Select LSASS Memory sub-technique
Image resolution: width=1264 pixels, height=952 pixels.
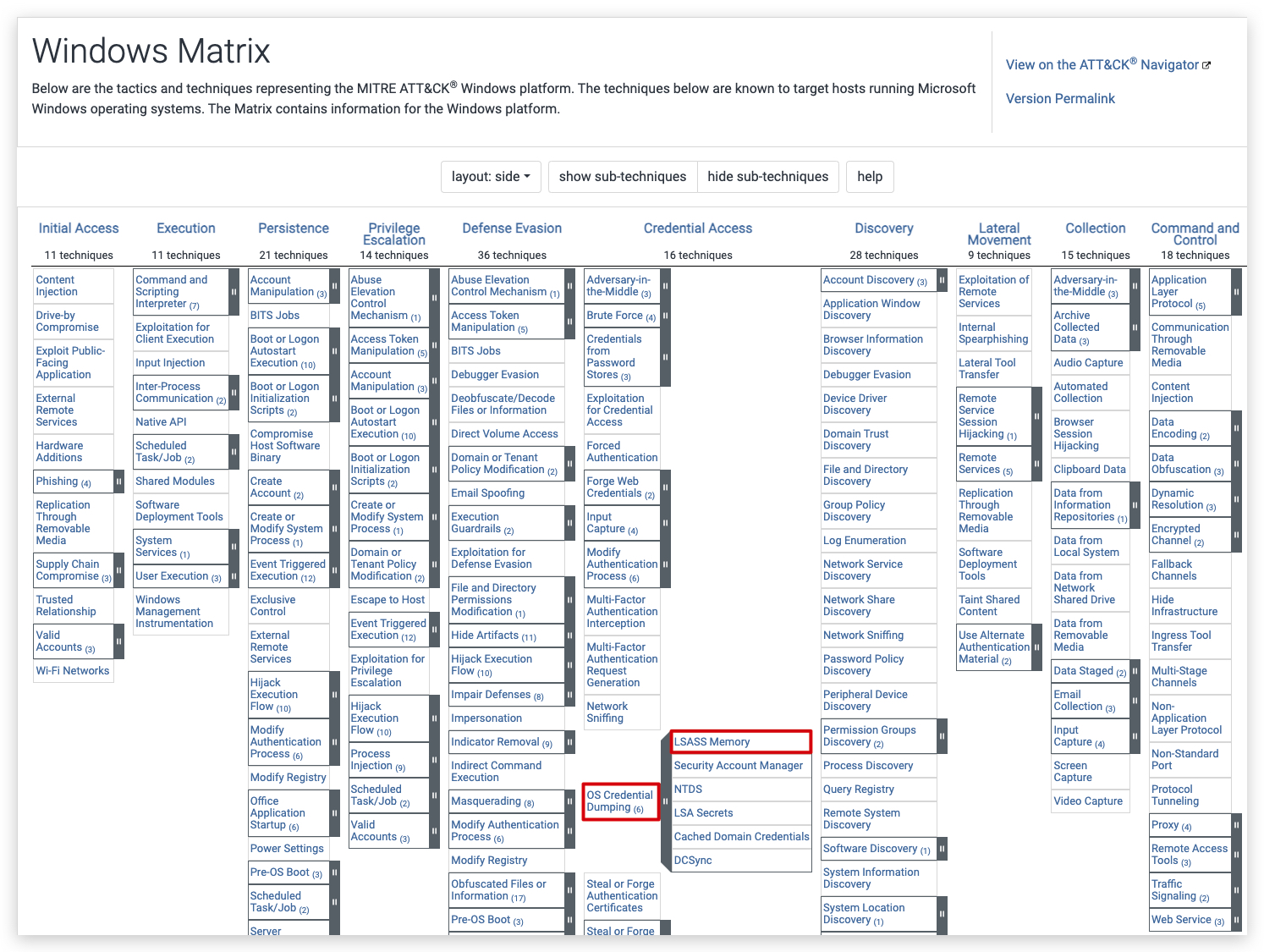741,742
